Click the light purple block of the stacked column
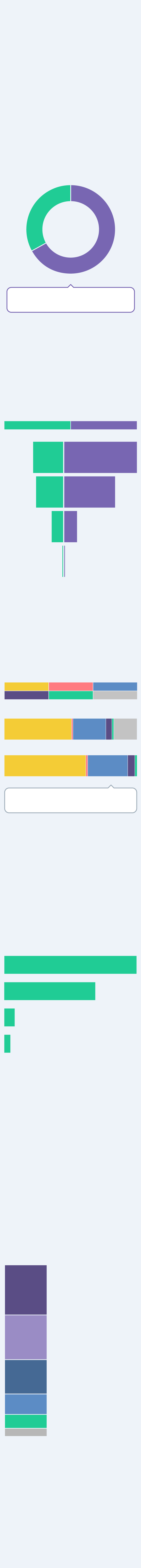 tap(26, 1337)
